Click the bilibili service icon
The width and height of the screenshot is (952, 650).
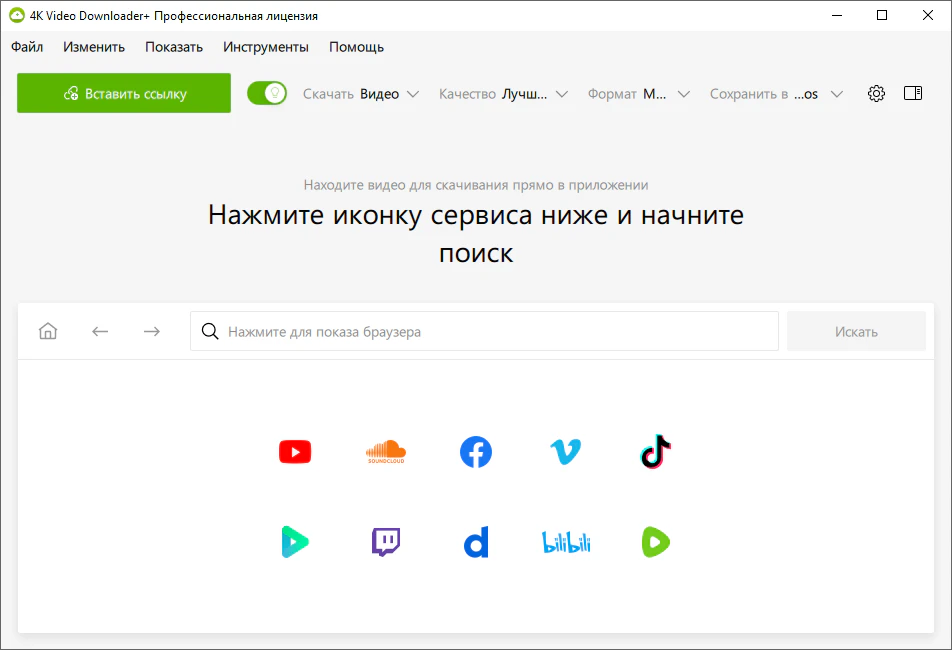pos(566,541)
